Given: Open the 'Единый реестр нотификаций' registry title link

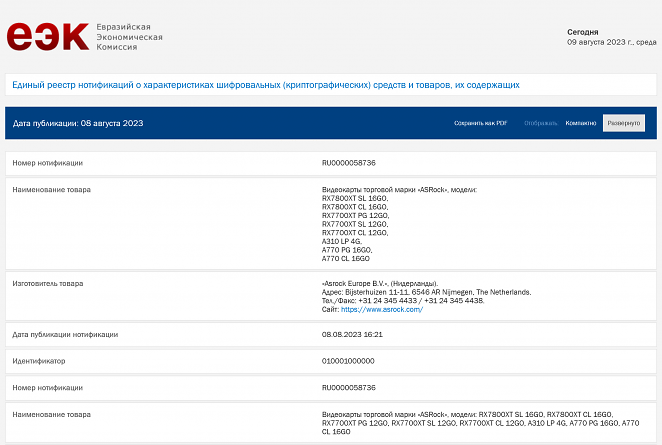Looking at the screenshot, I should click(x=266, y=85).
